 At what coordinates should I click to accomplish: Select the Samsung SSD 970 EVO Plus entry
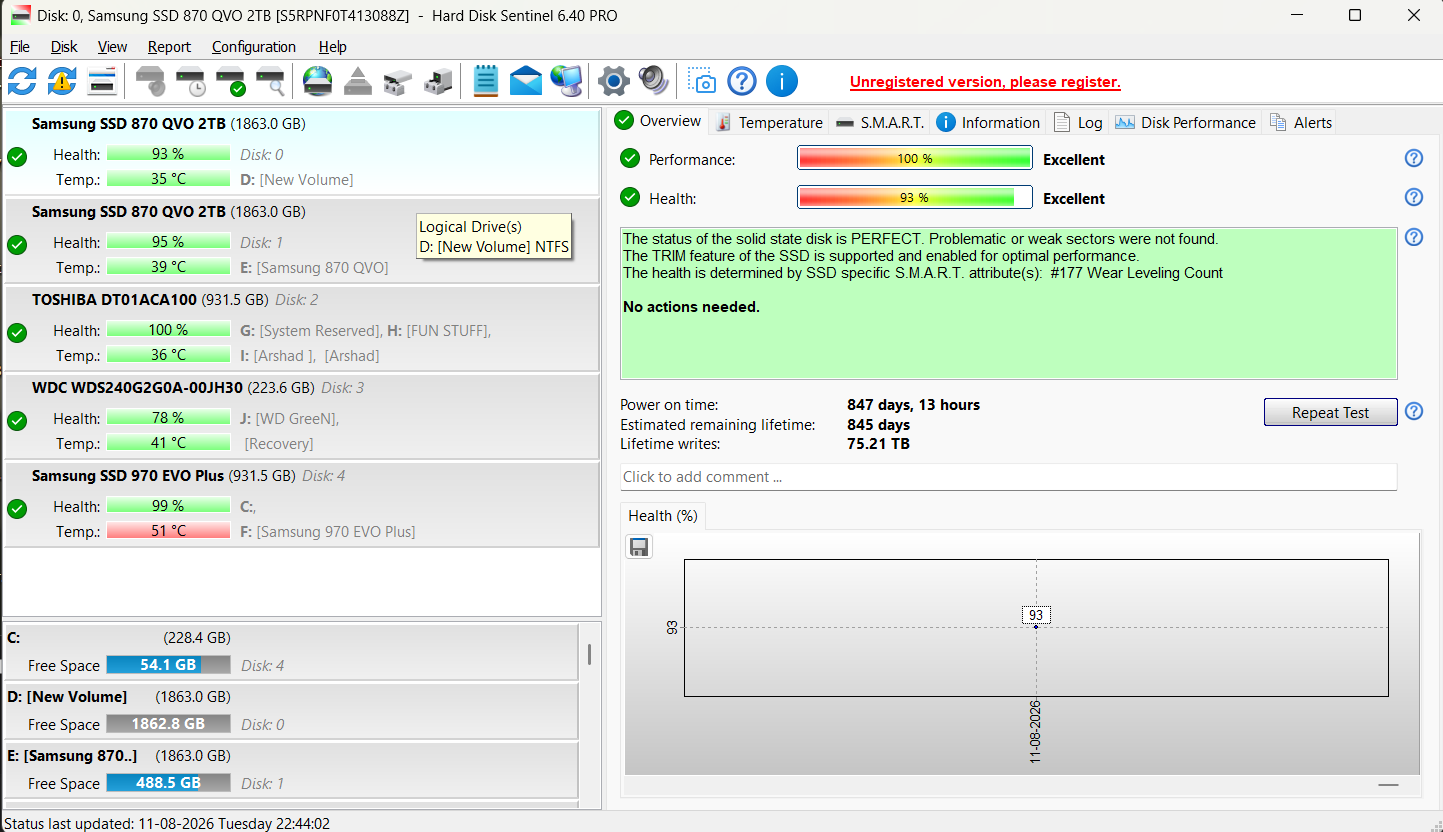(302, 504)
